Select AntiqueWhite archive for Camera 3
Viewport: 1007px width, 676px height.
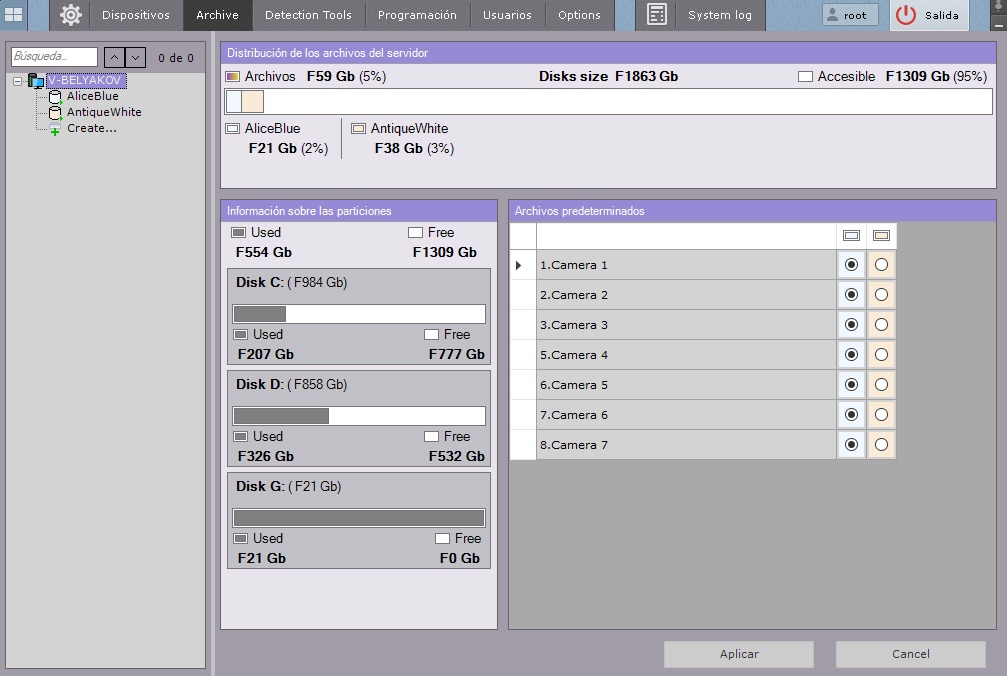881,325
